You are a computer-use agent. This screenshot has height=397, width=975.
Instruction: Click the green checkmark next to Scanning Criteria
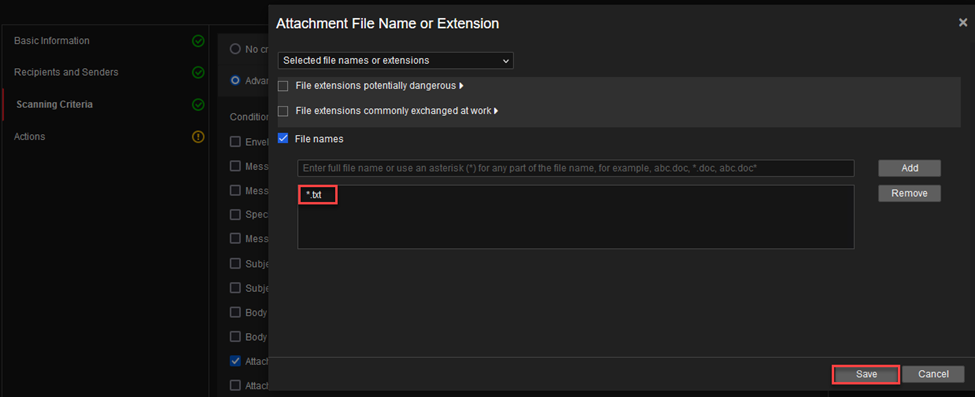(198, 105)
